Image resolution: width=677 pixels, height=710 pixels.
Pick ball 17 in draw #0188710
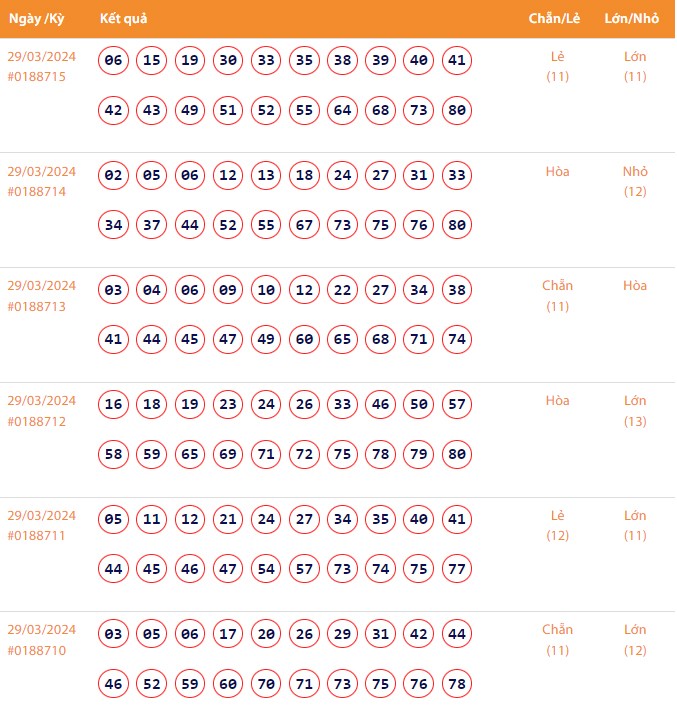click(x=228, y=635)
